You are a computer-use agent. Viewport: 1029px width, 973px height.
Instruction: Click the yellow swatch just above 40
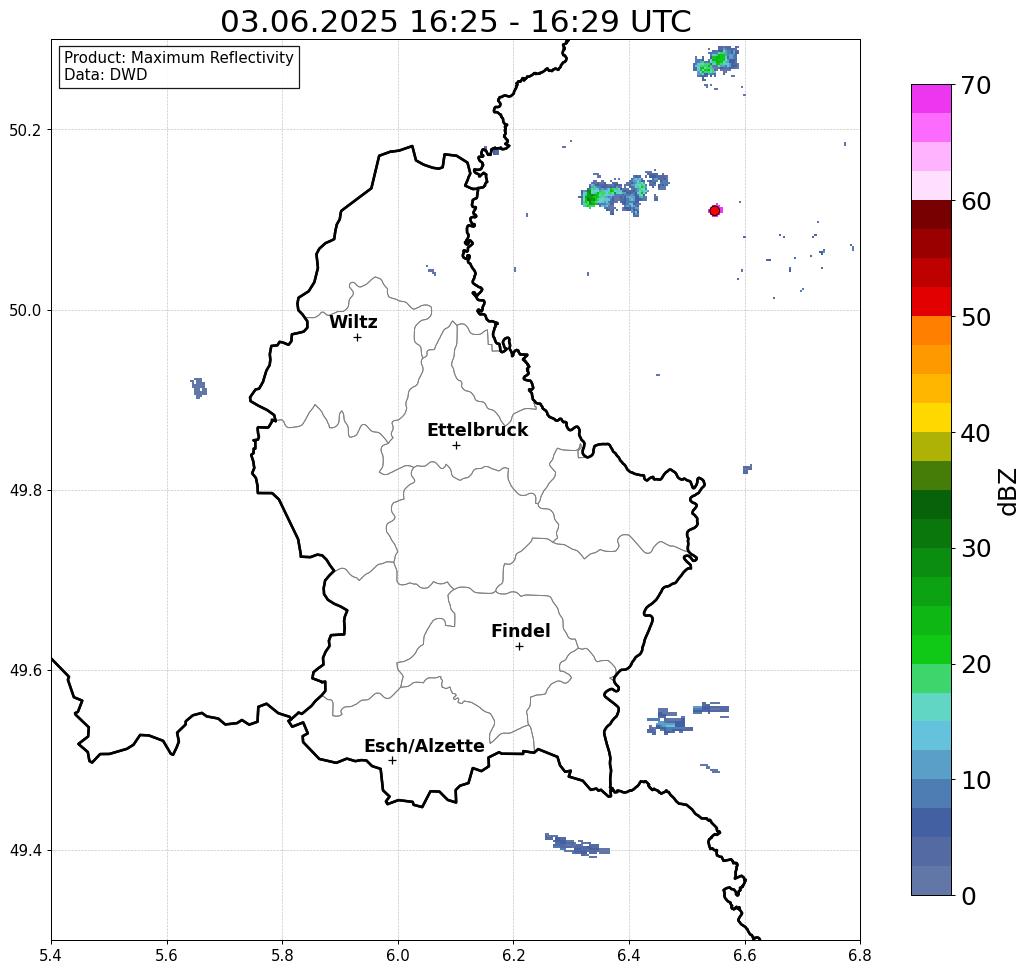point(931,417)
